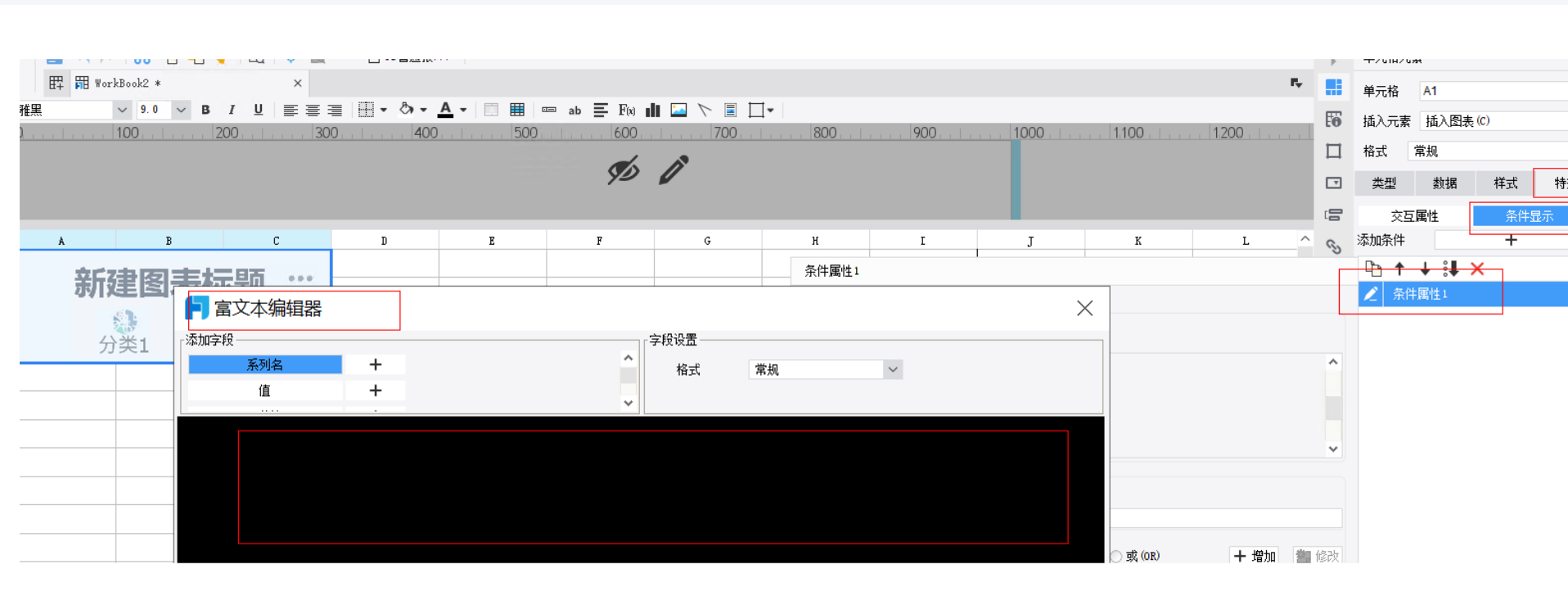1568x596 pixels.
Task: Switch to the 交互属性 tab
Action: 1414,216
